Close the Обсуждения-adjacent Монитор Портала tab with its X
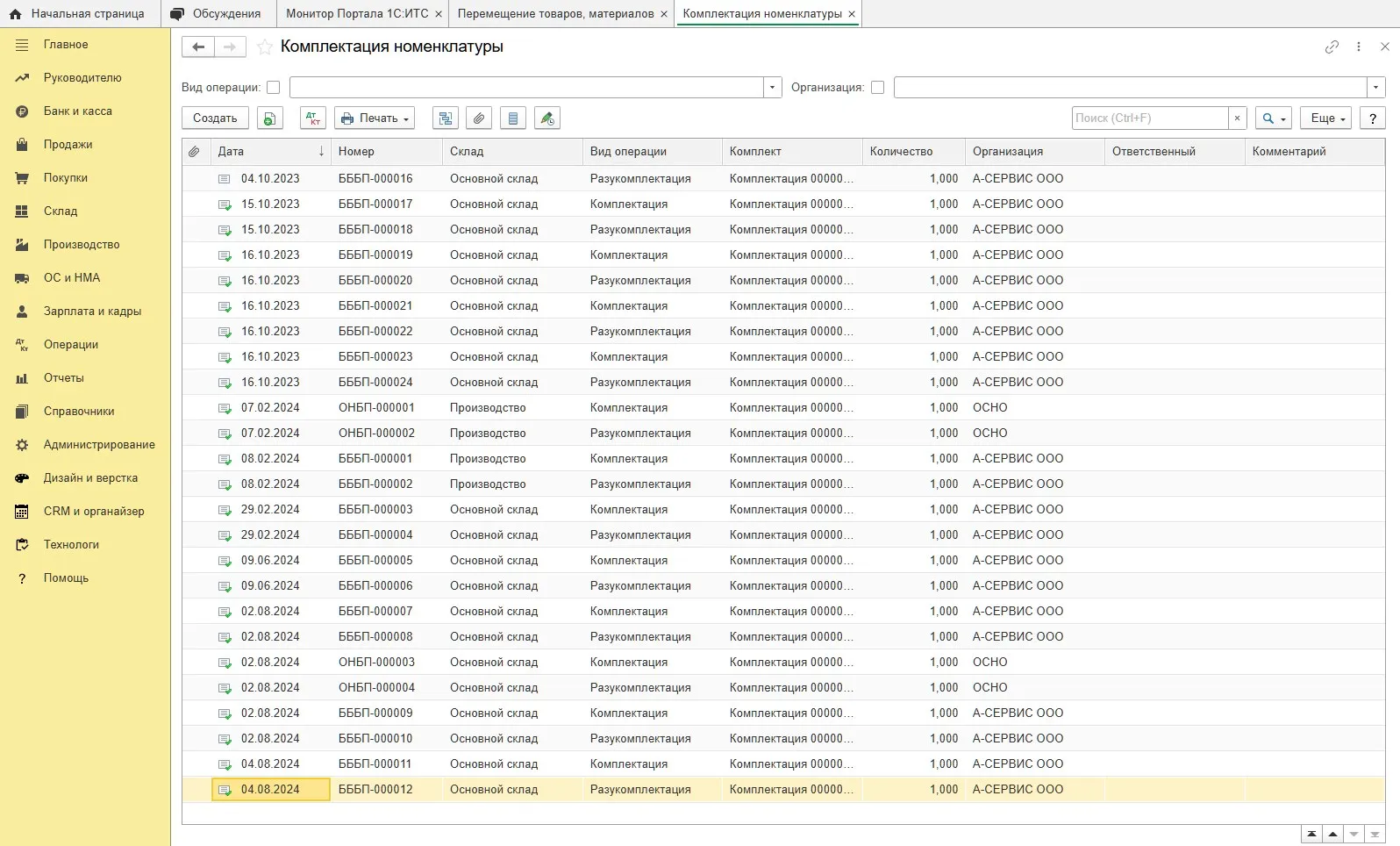 pos(439,14)
